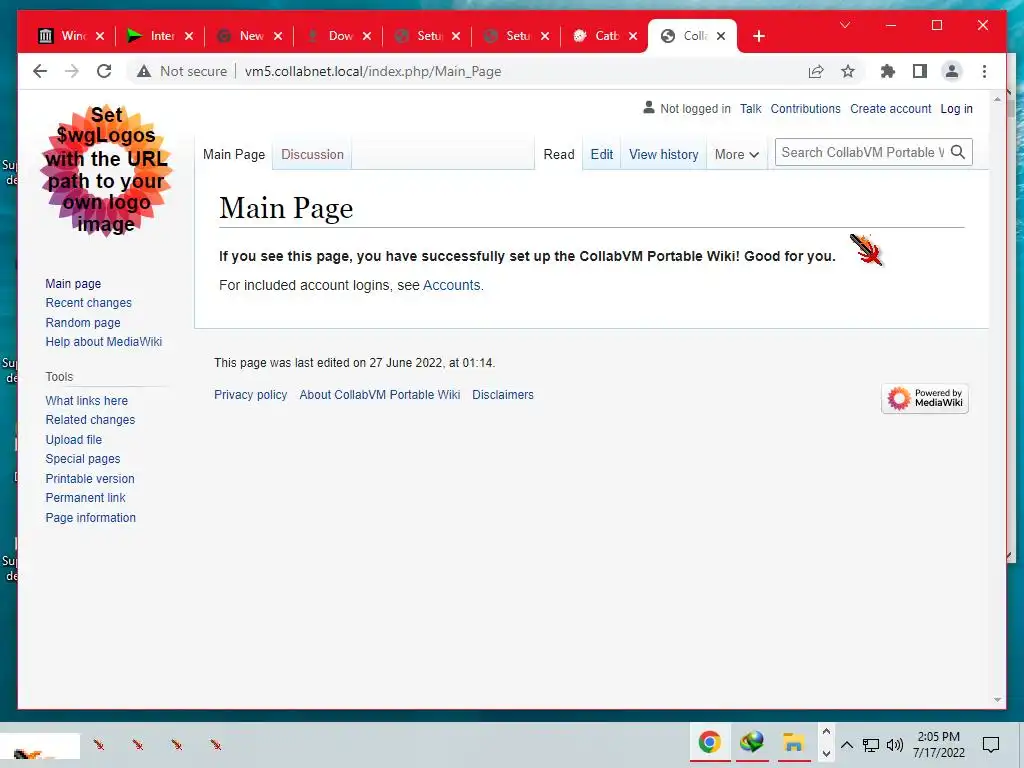Click the Talk link in user bar
The image size is (1024, 768).
tap(750, 109)
